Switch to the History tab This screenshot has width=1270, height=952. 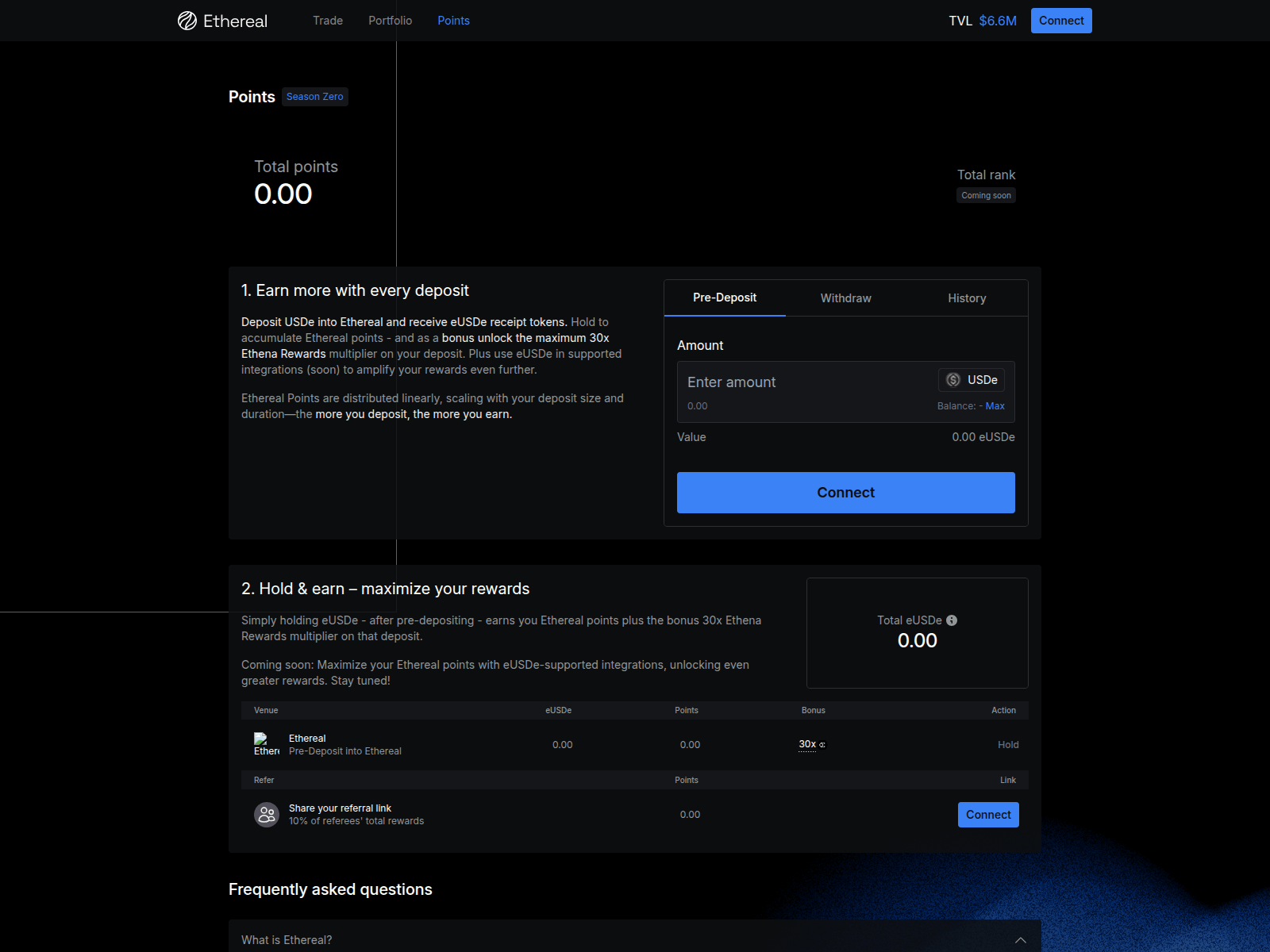pyautogui.click(x=967, y=298)
